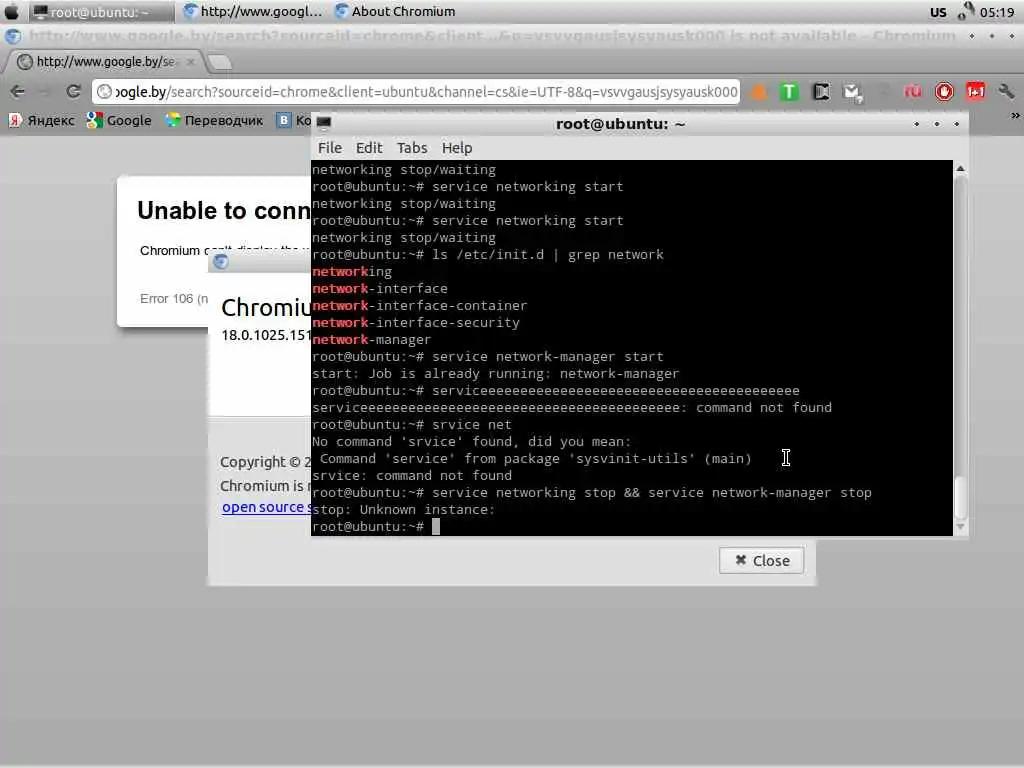
Task: Open the Переводчик bookmark
Action: [x=214, y=120]
